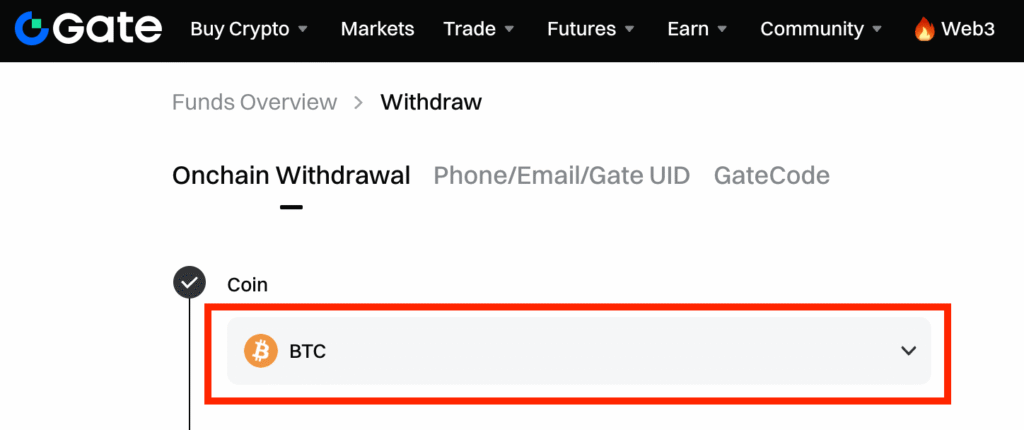Click the breadcrumb separator arrow

point(358,102)
